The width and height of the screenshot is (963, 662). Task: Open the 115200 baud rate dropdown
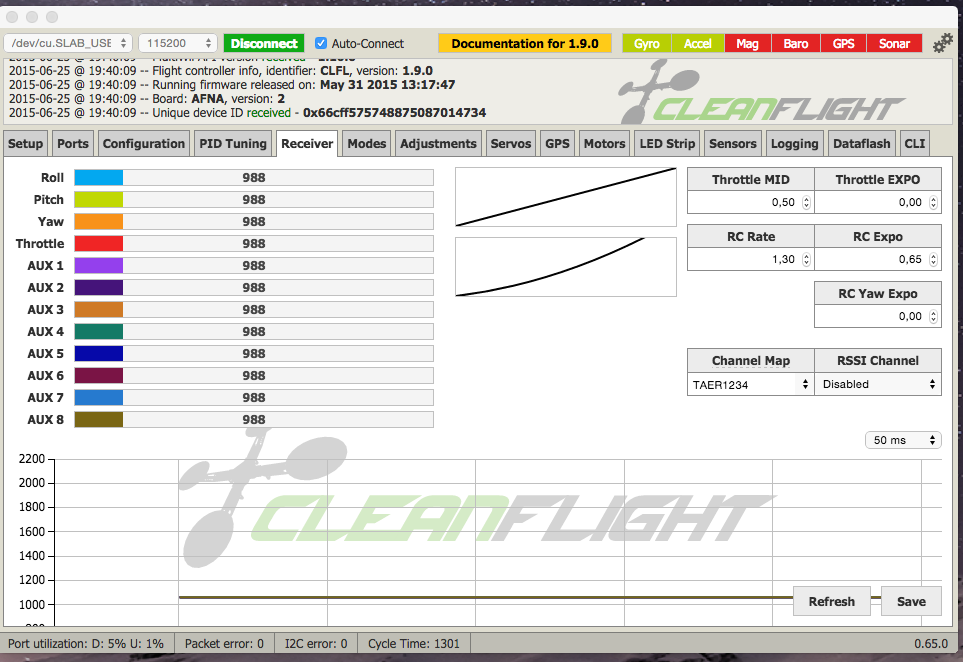click(178, 43)
